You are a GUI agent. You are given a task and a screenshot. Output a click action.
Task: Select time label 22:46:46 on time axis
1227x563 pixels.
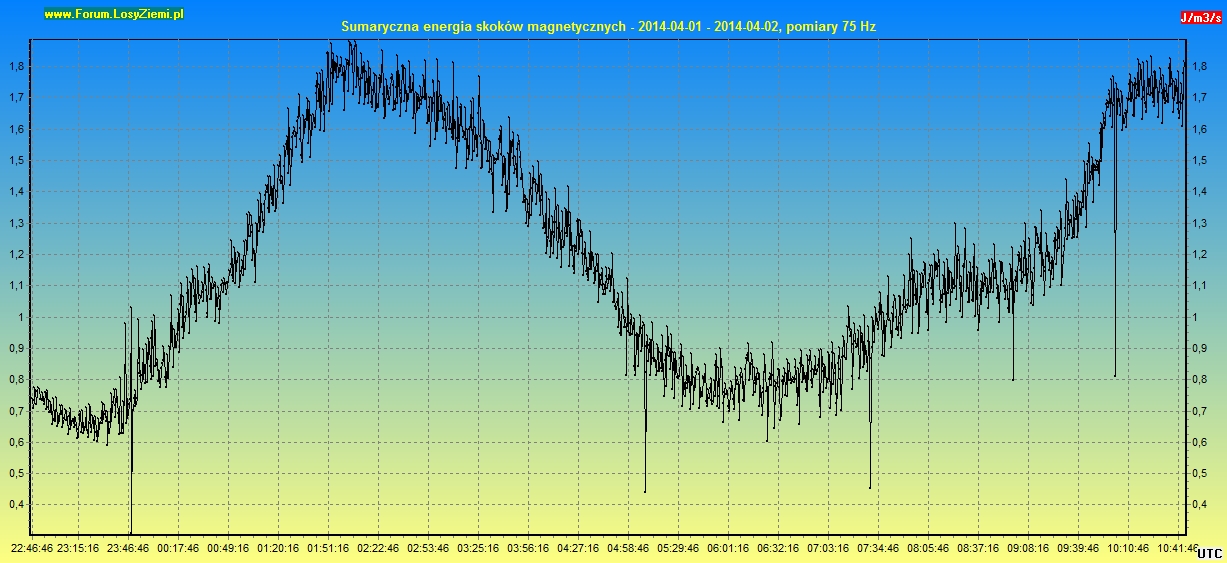pyautogui.click(x=32, y=548)
